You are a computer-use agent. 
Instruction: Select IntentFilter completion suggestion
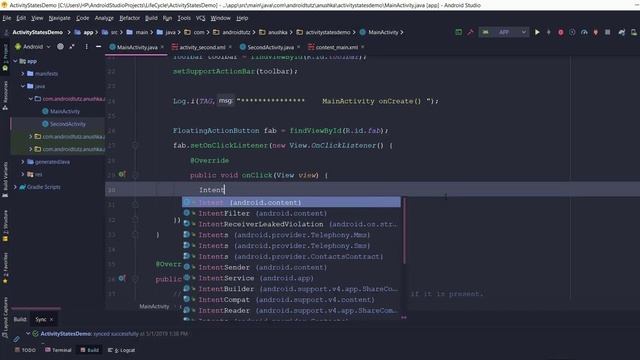[291, 213]
